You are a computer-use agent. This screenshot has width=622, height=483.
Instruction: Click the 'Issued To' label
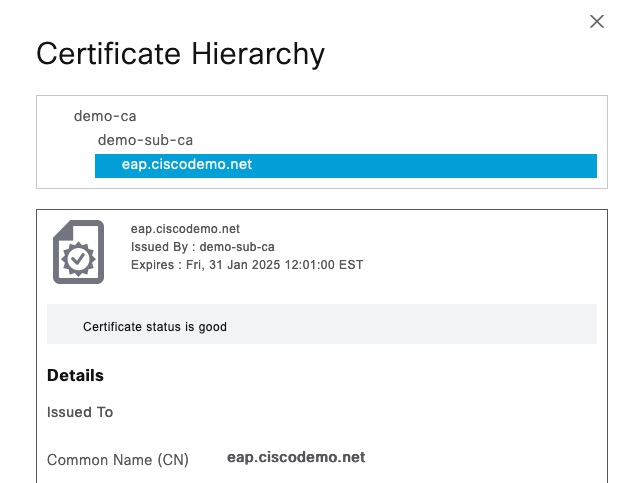coord(80,412)
